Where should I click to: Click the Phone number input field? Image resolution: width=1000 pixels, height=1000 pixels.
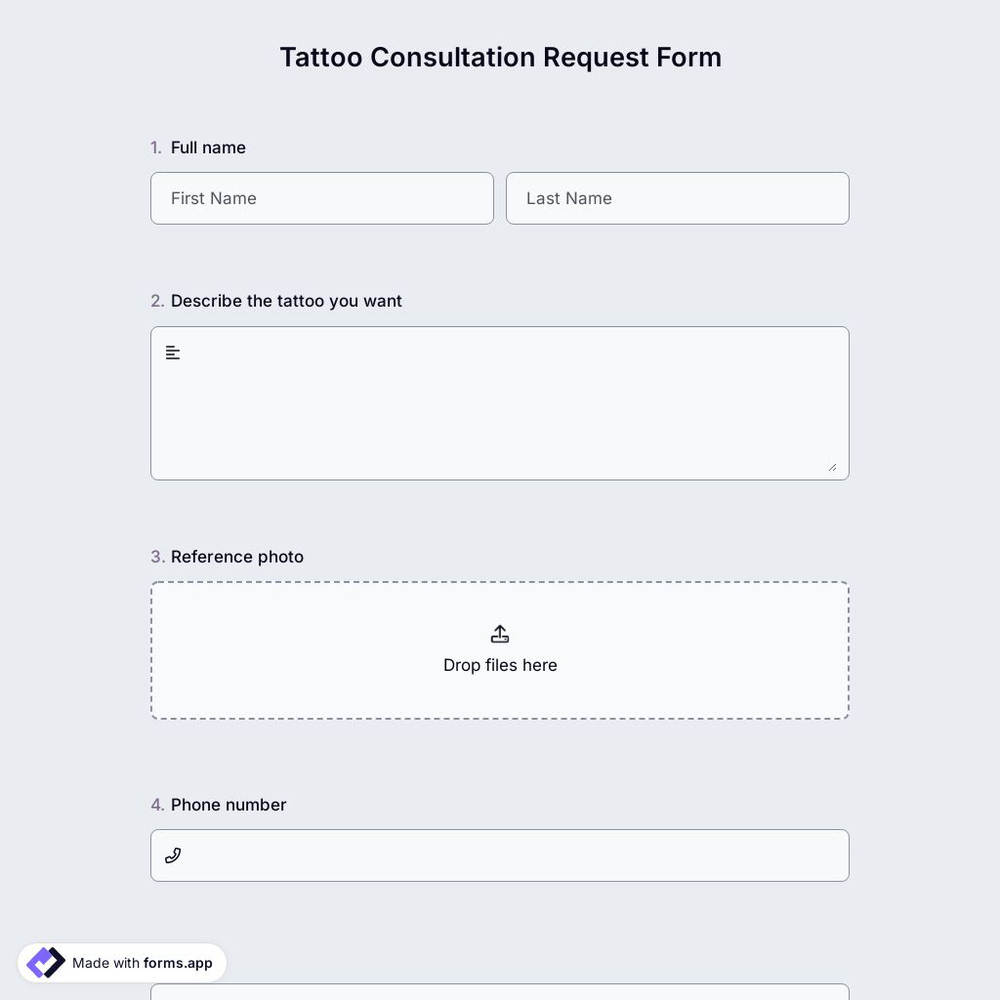click(x=500, y=855)
